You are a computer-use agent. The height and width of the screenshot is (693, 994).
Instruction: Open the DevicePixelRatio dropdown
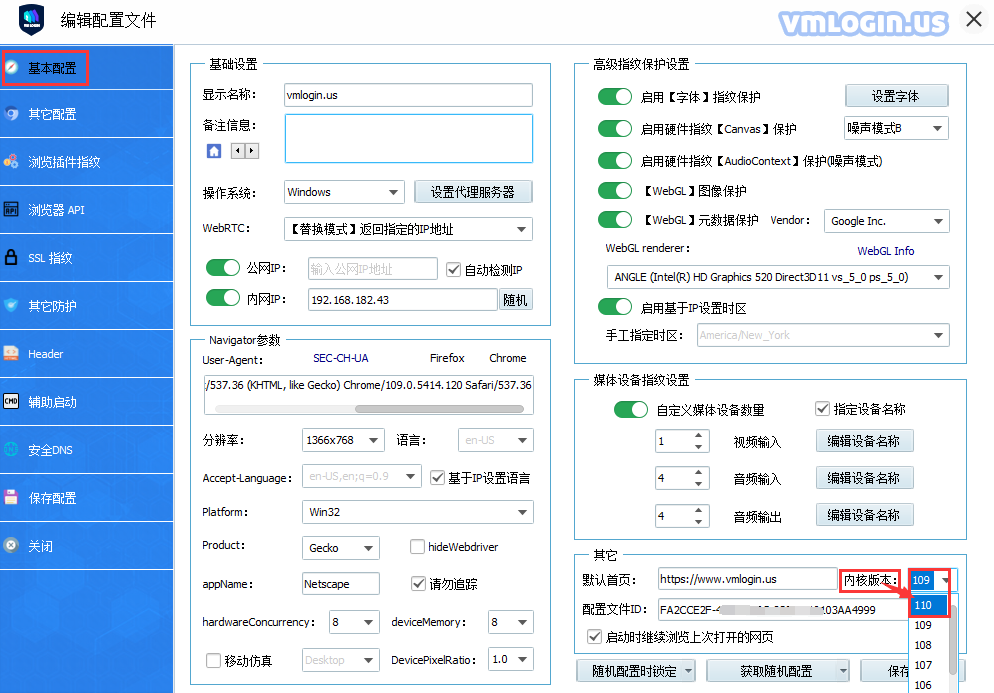(511, 659)
